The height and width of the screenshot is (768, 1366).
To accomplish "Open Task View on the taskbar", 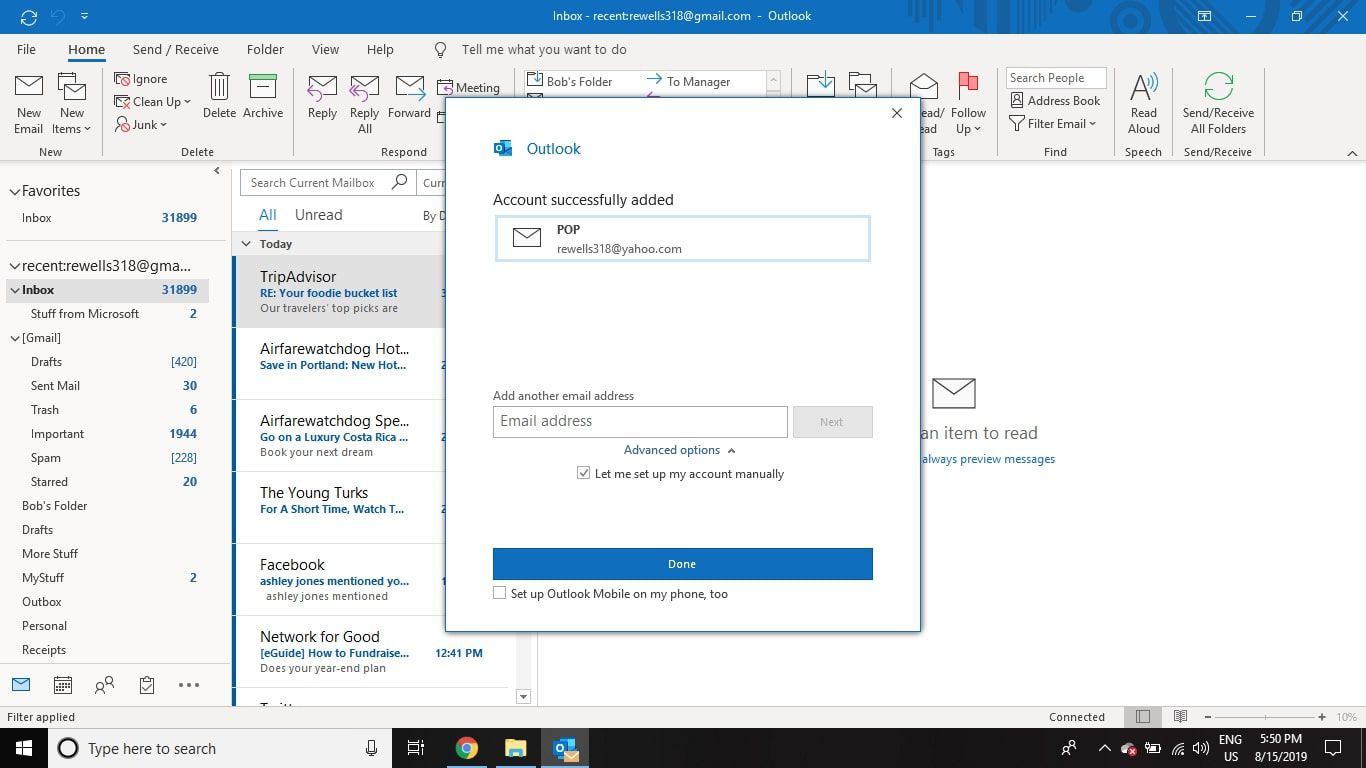I will point(416,748).
